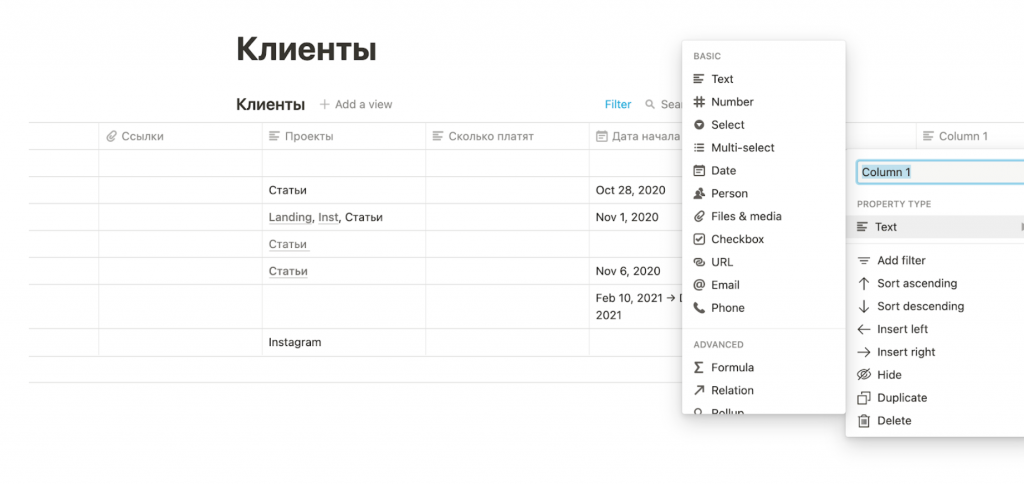Click the Column 1 name input field

(x=940, y=172)
